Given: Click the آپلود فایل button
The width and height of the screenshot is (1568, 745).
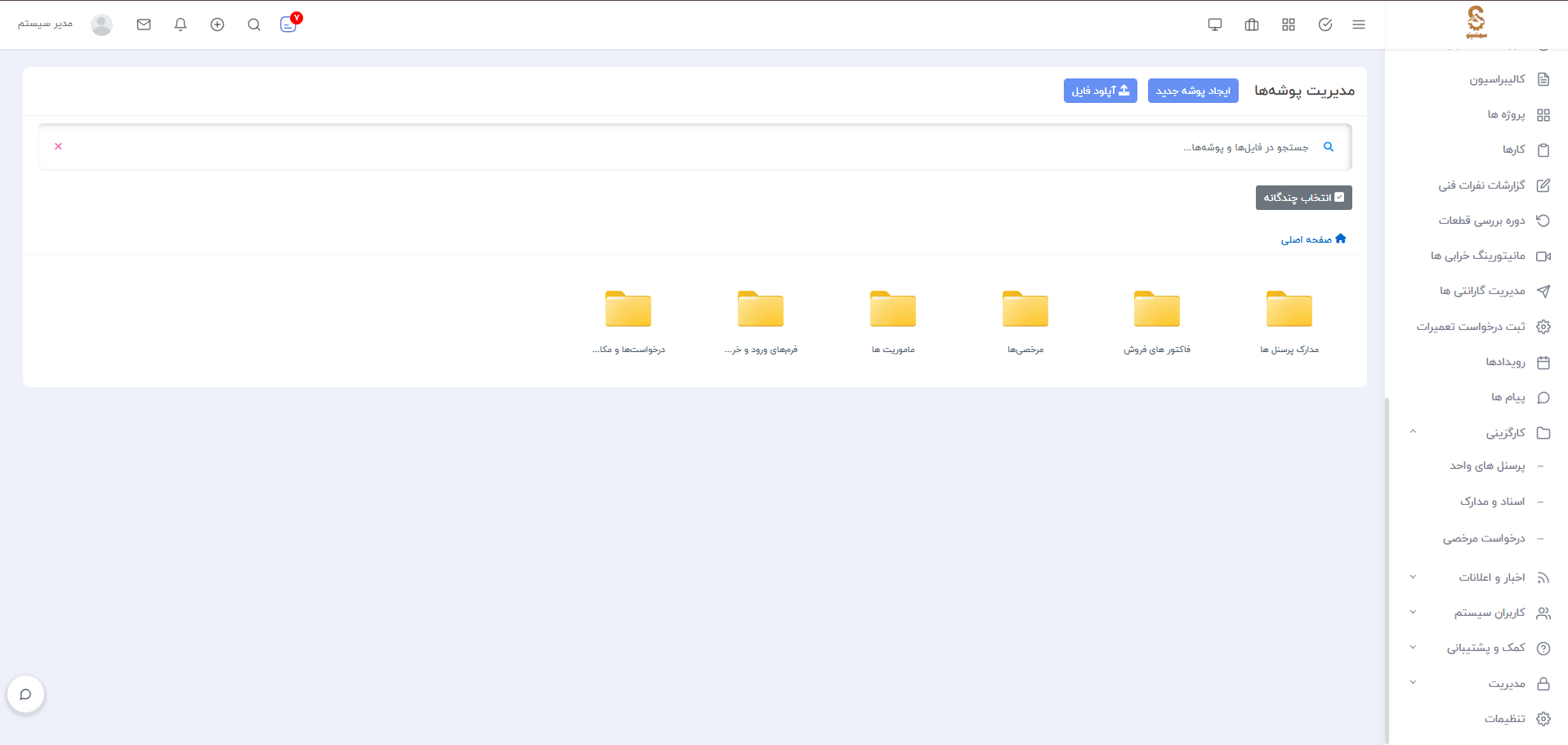Looking at the screenshot, I should (x=1100, y=91).
